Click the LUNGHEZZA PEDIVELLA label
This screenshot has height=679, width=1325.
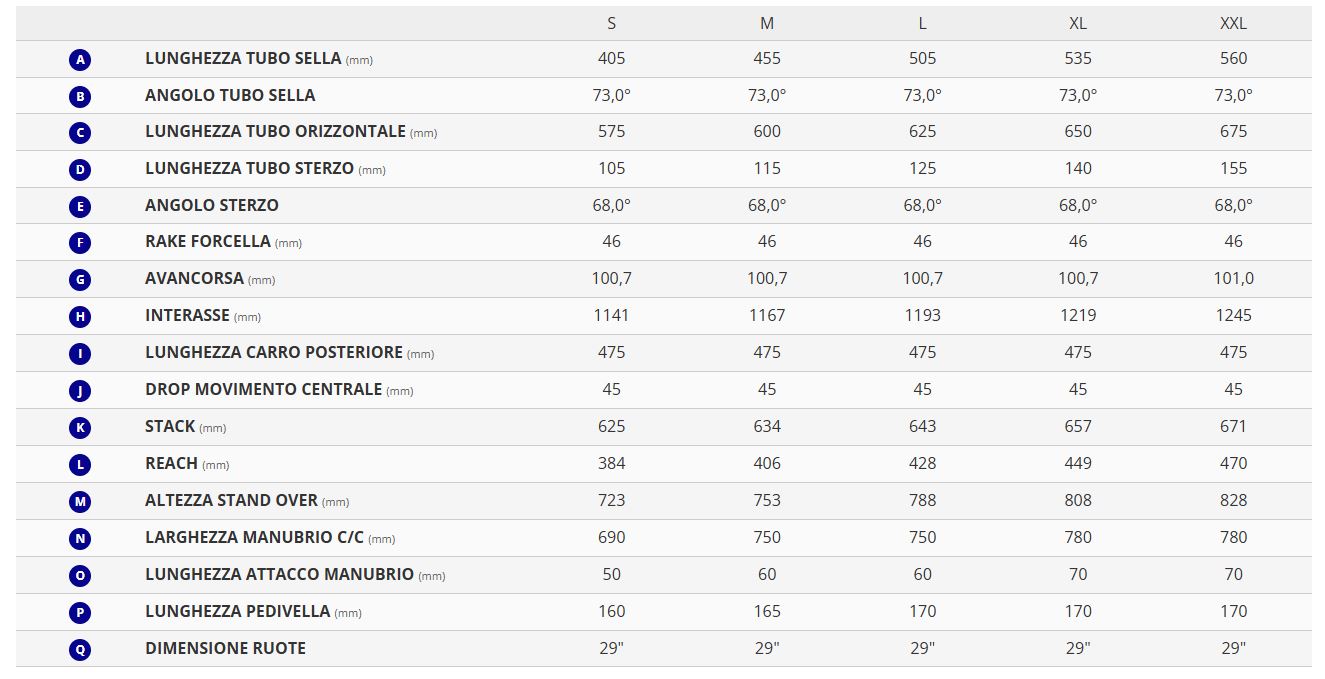coord(238,611)
